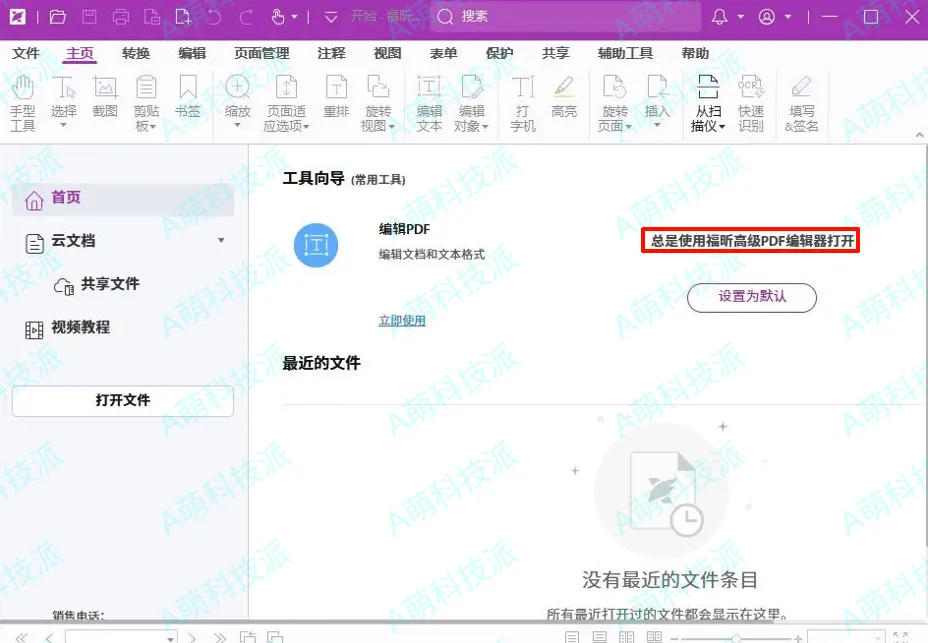This screenshot has width=928, height=643.
Task: Switch to the 转换 ribbon tab
Action: [136, 53]
